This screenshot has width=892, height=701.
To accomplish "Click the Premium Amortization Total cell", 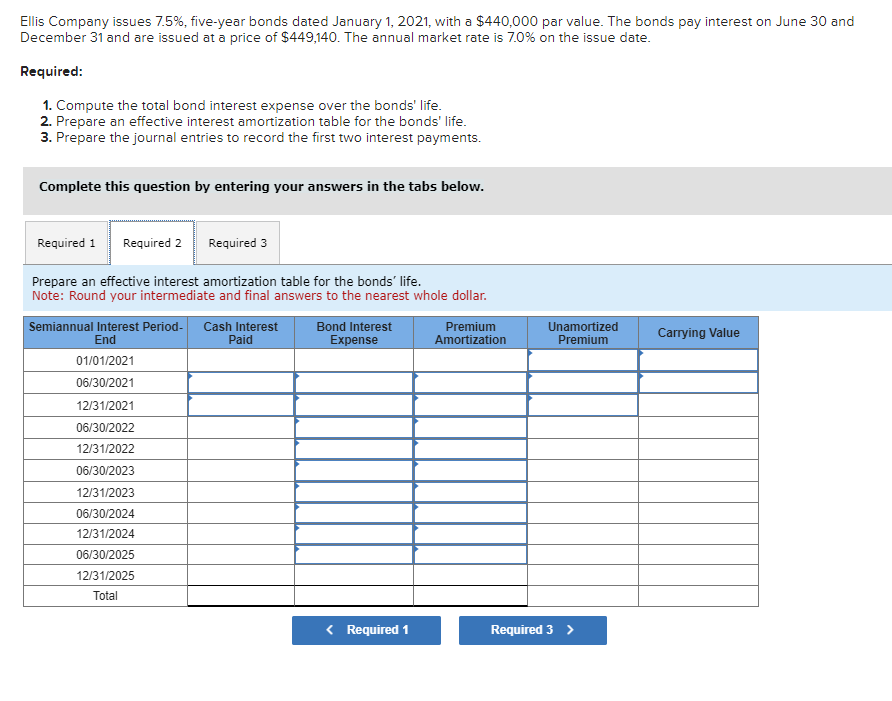I will pos(470,596).
